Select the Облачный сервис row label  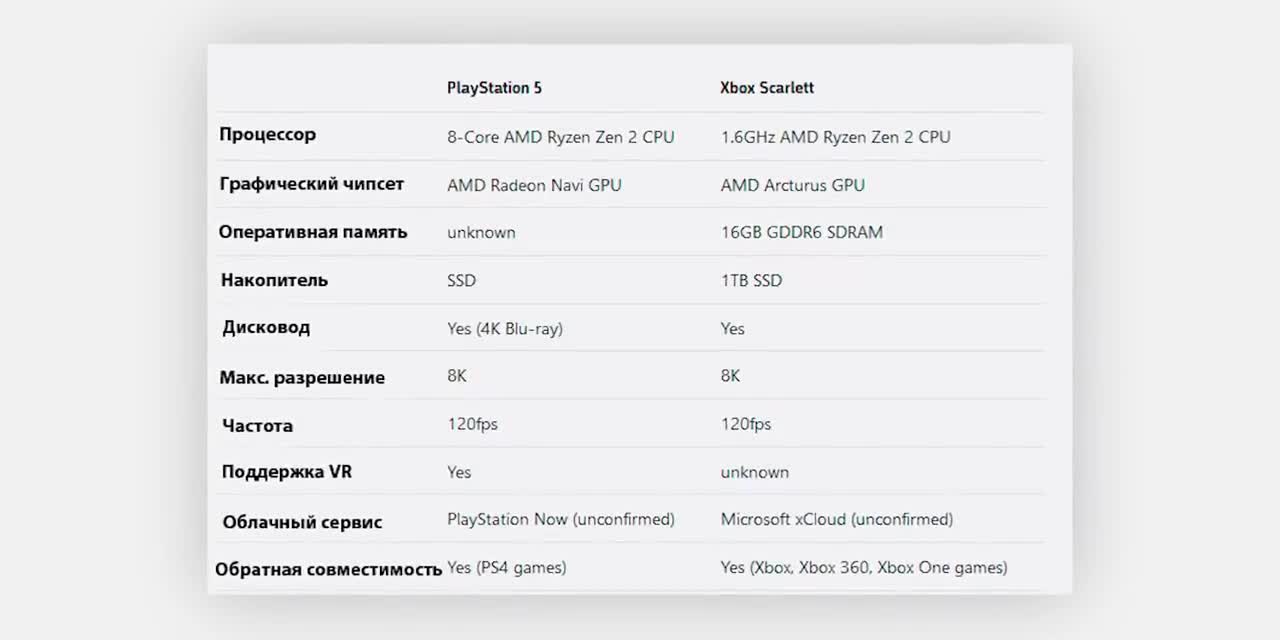click(x=302, y=522)
